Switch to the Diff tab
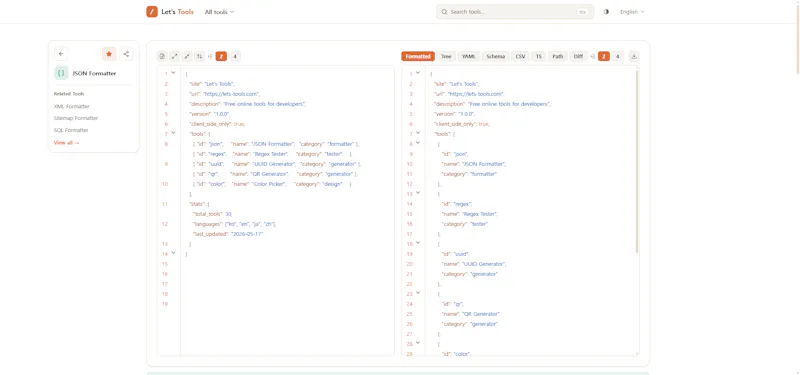The width and height of the screenshot is (800, 375). tap(578, 56)
